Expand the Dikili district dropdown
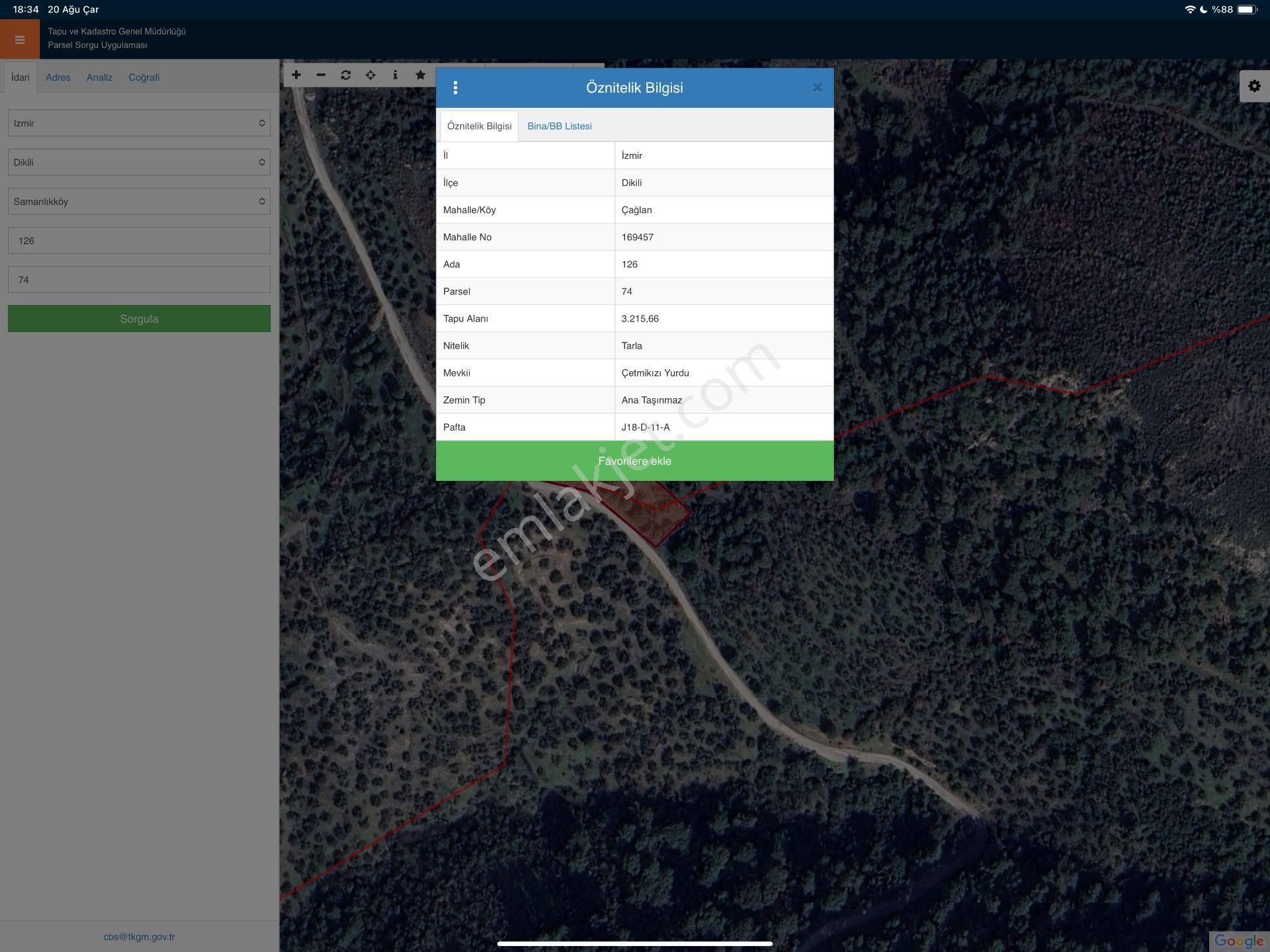The width and height of the screenshot is (1270, 952). click(139, 162)
